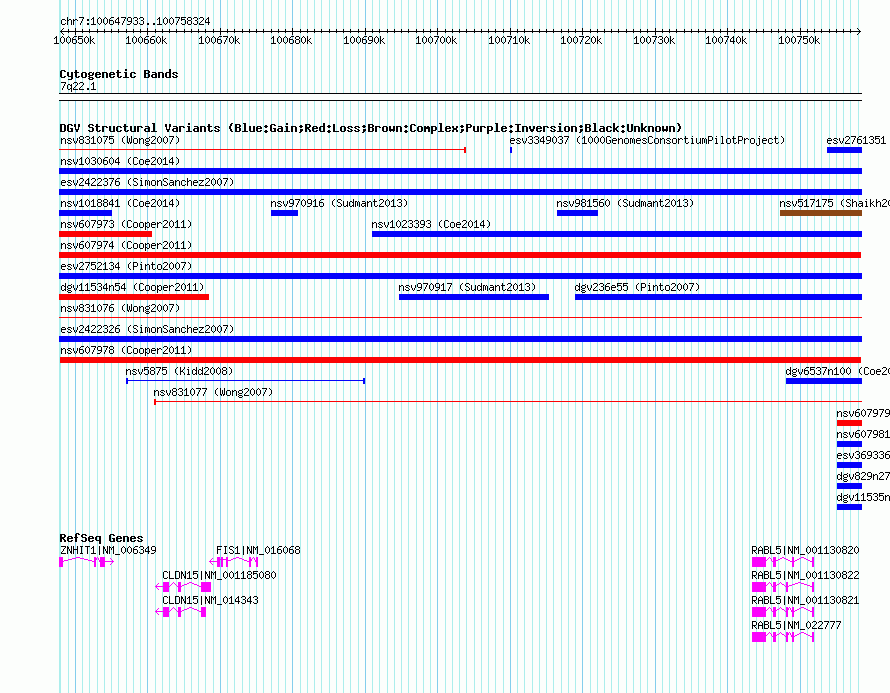Click the short blue bar under nsv1018841

pyautogui.click(x=86, y=213)
